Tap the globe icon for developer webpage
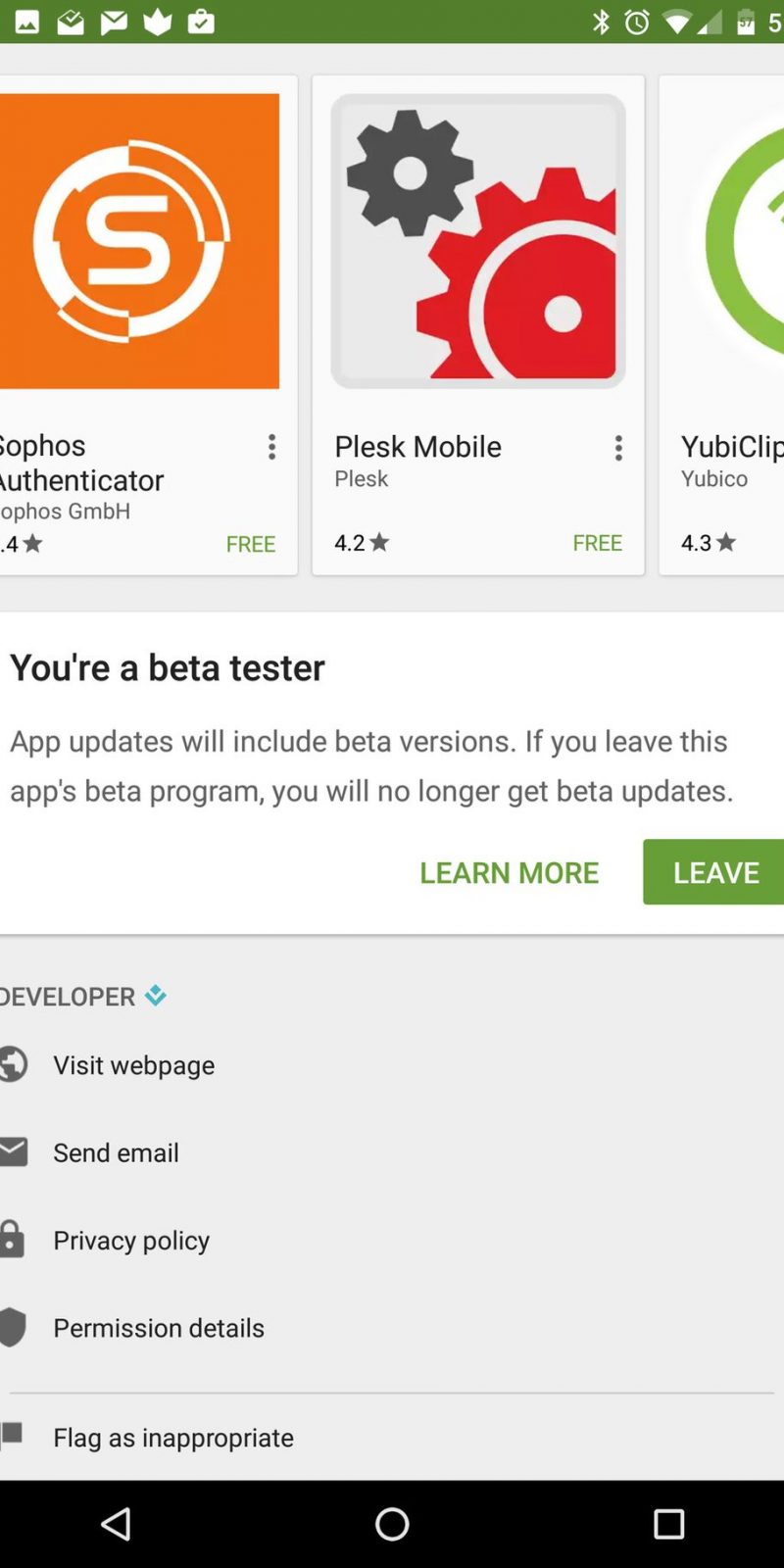 [14, 1064]
